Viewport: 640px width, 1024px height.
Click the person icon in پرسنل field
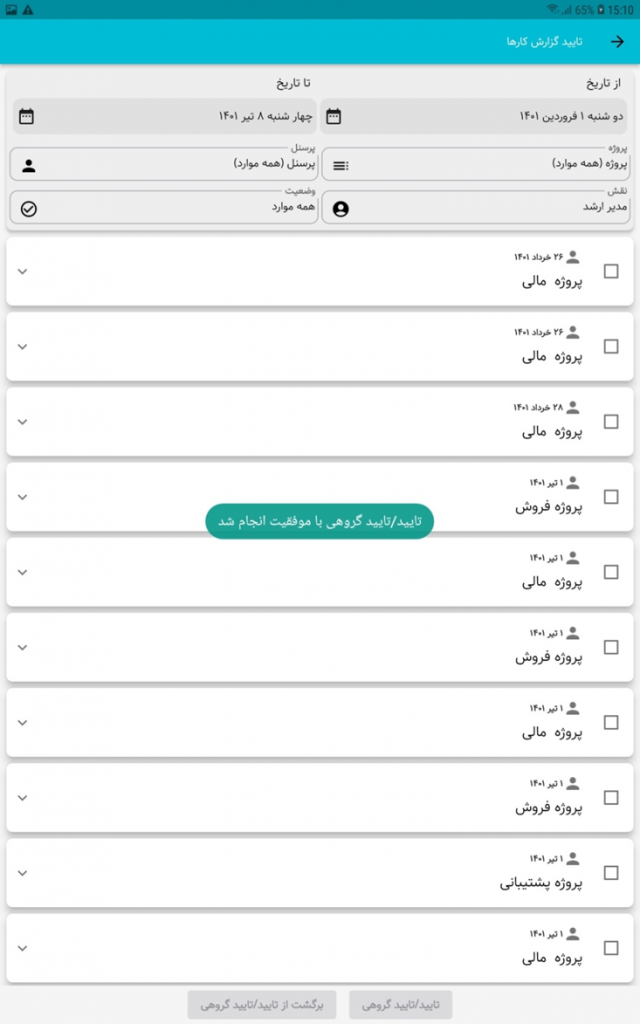[29, 166]
